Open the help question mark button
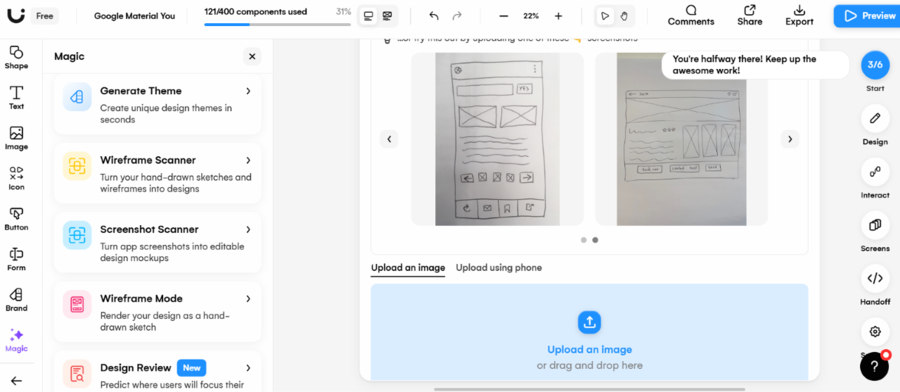 click(x=874, y=366)
